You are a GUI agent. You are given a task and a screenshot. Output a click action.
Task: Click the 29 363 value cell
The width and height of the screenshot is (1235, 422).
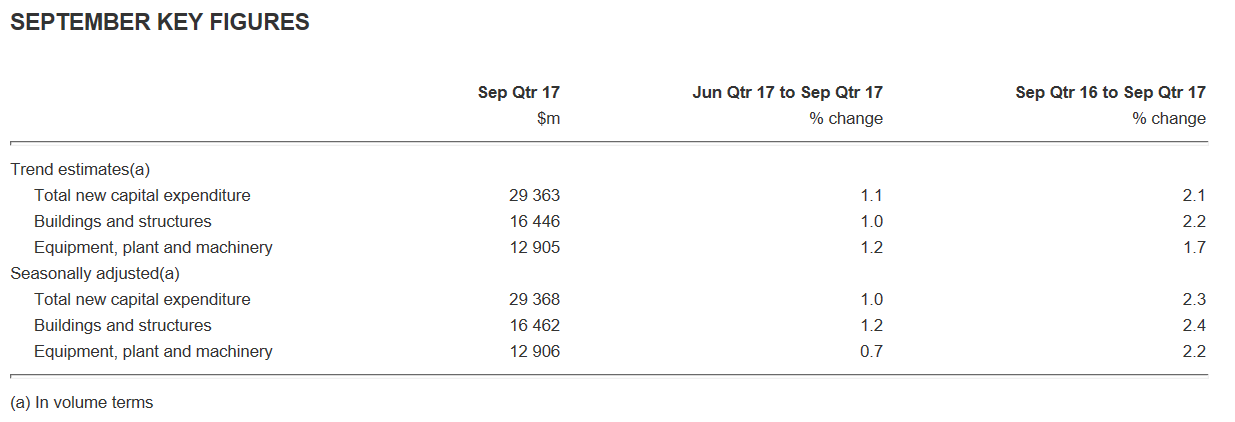pos(534,196)
